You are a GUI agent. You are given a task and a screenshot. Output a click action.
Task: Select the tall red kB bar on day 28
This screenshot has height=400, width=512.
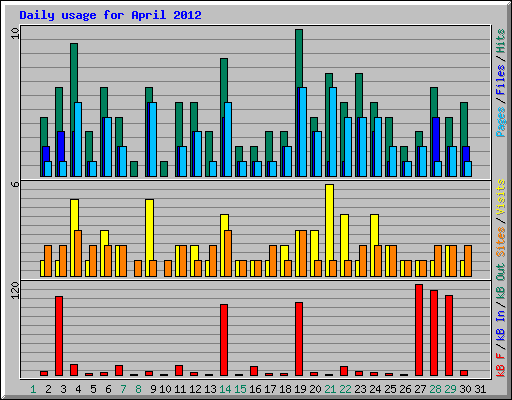pos(434,333)
